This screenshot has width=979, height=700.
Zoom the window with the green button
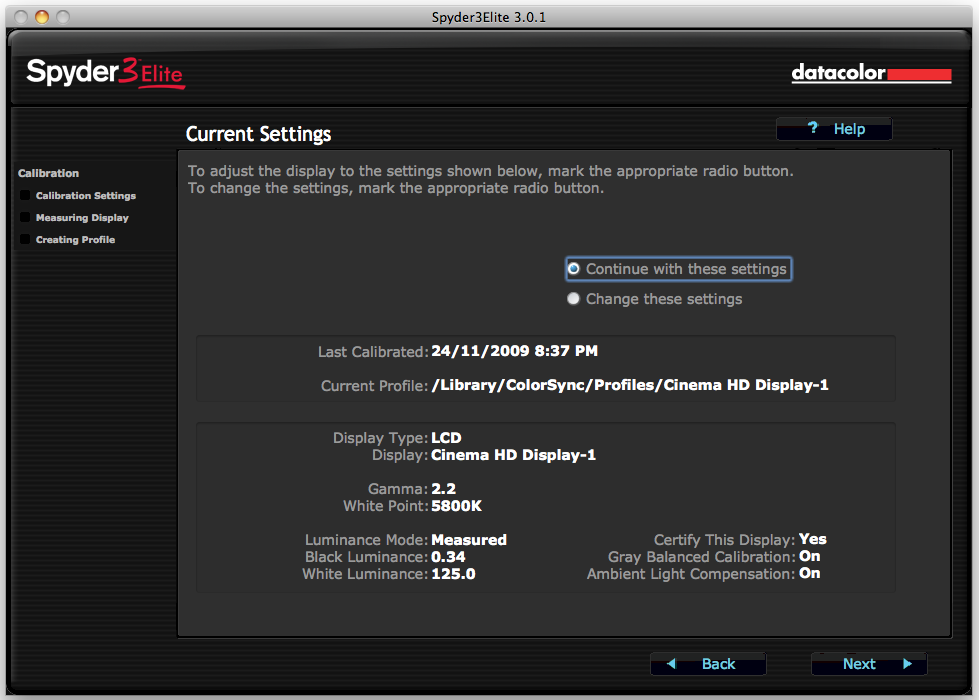point(63,17)
